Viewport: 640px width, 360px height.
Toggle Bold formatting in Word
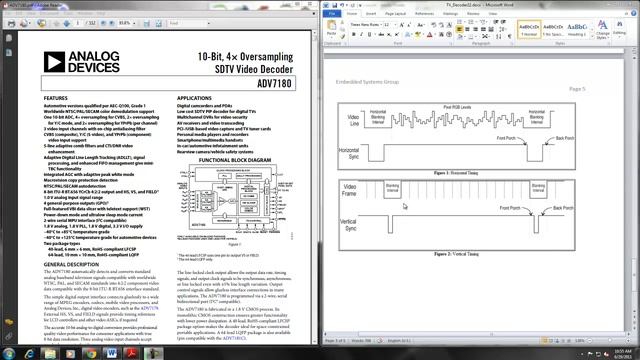pos(353,35)
